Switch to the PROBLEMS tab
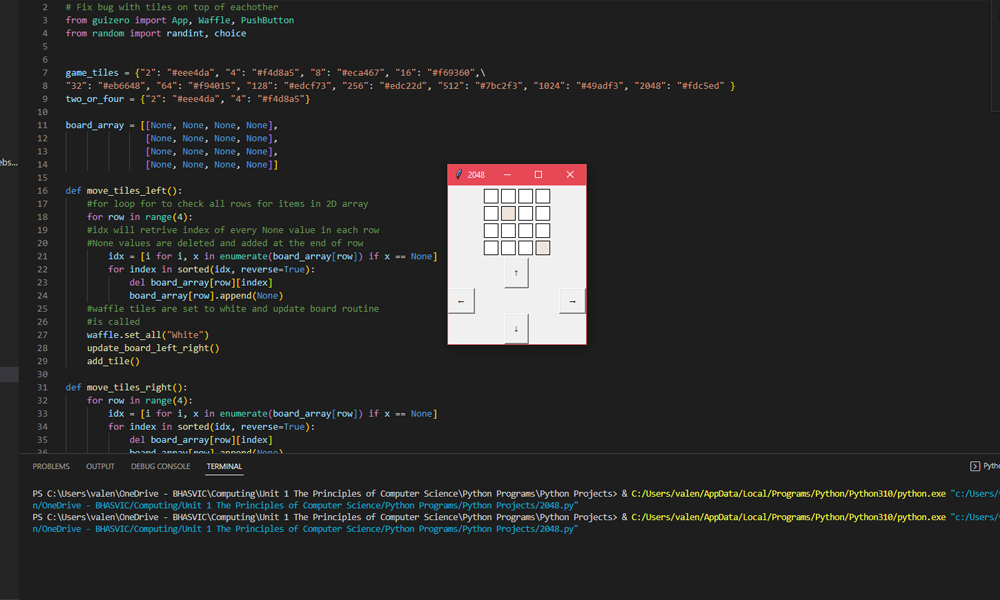 tap(51, 466)
